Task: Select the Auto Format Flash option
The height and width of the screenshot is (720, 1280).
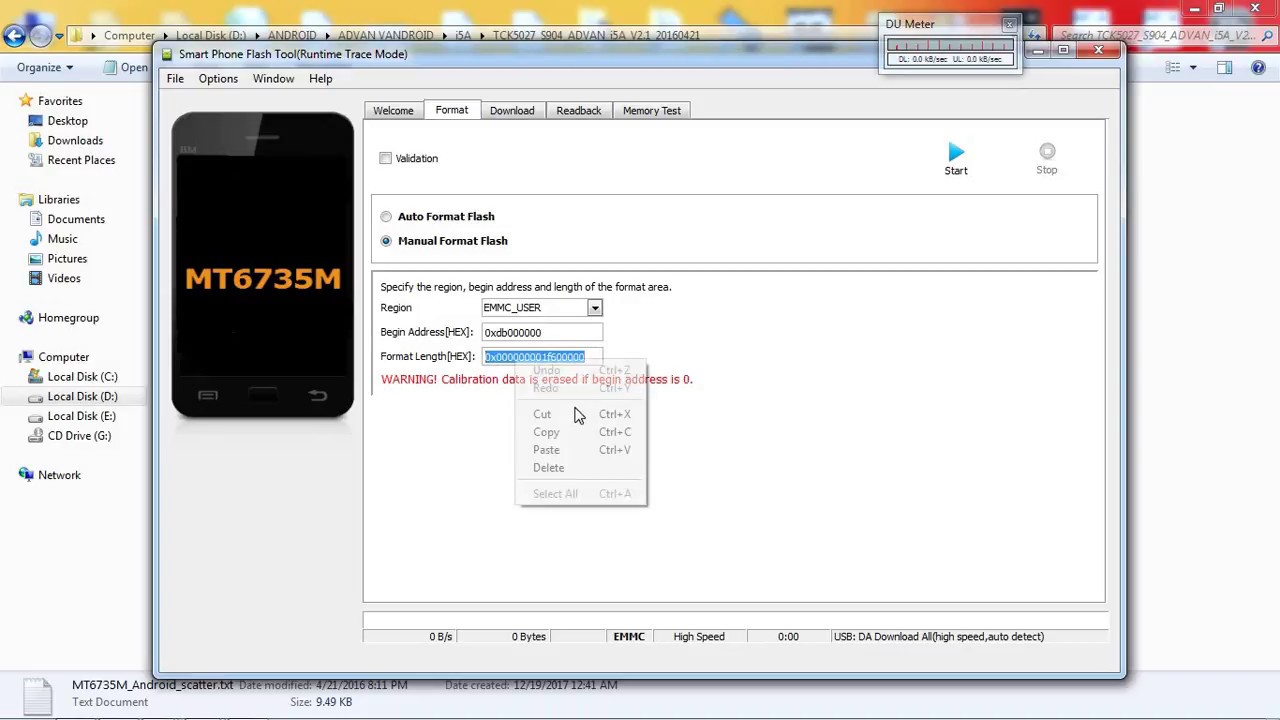Action: [386, 216]
